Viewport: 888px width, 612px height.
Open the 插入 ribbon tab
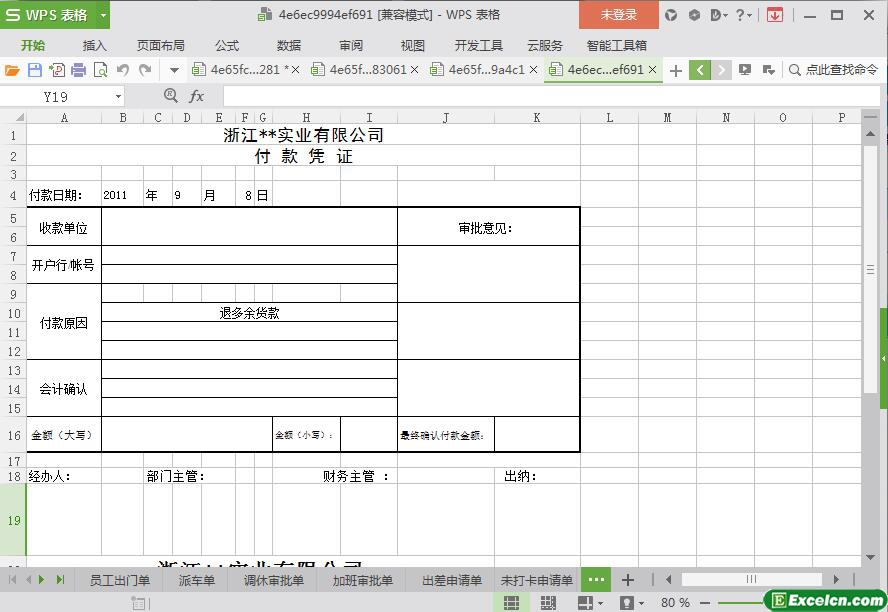pos(94,45)
